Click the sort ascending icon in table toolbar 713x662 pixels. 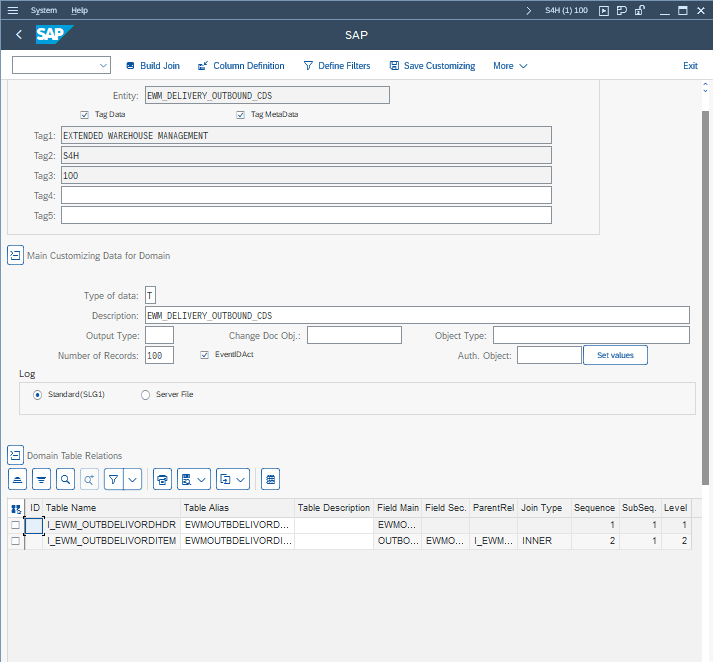pos(17,480)
